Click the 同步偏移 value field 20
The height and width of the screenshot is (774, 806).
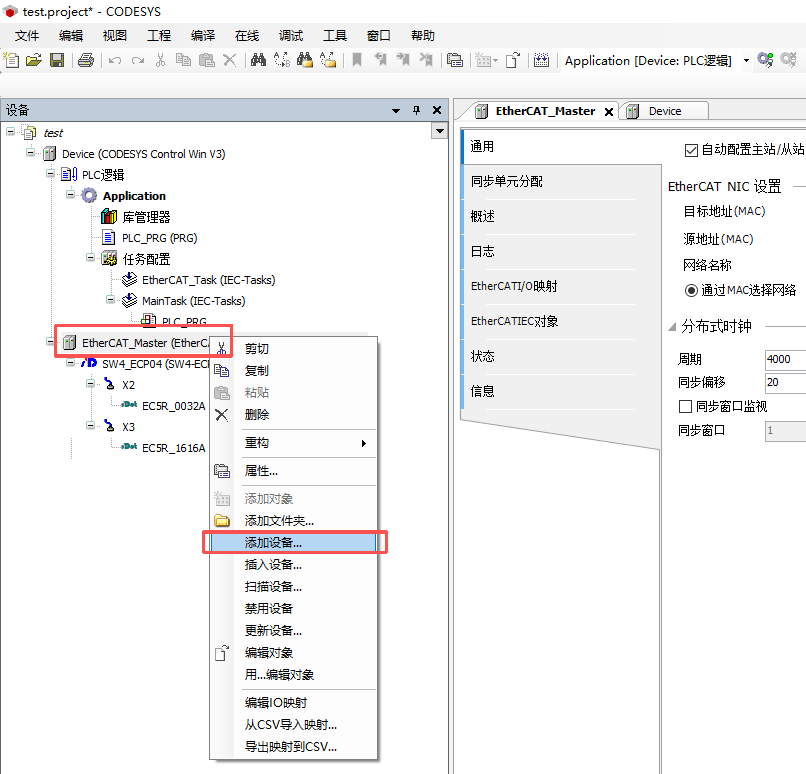coord(785,382)
